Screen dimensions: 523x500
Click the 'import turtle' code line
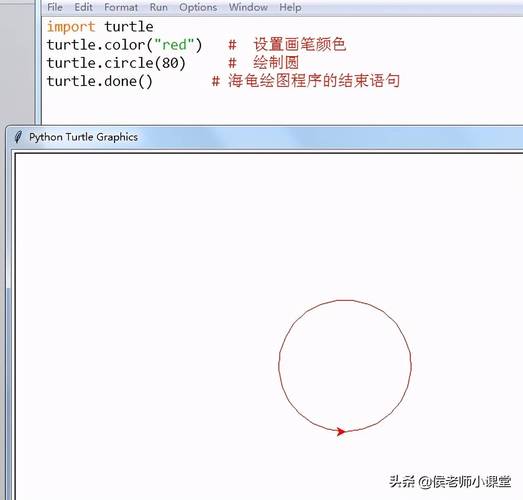pyautogui.click(x=100, y=27)
